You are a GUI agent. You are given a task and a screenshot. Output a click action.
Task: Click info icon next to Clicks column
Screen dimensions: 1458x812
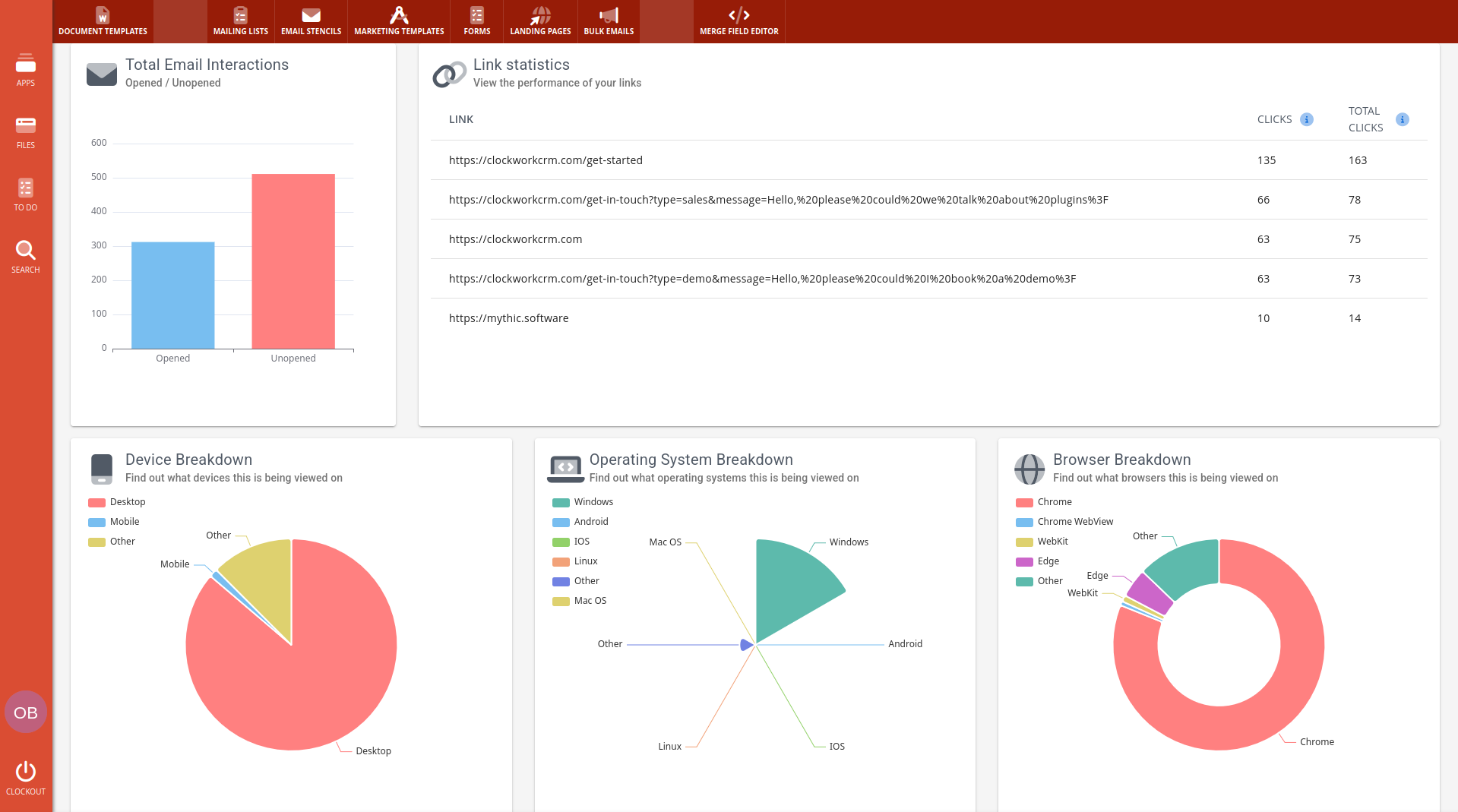(x=1307, y=119)
